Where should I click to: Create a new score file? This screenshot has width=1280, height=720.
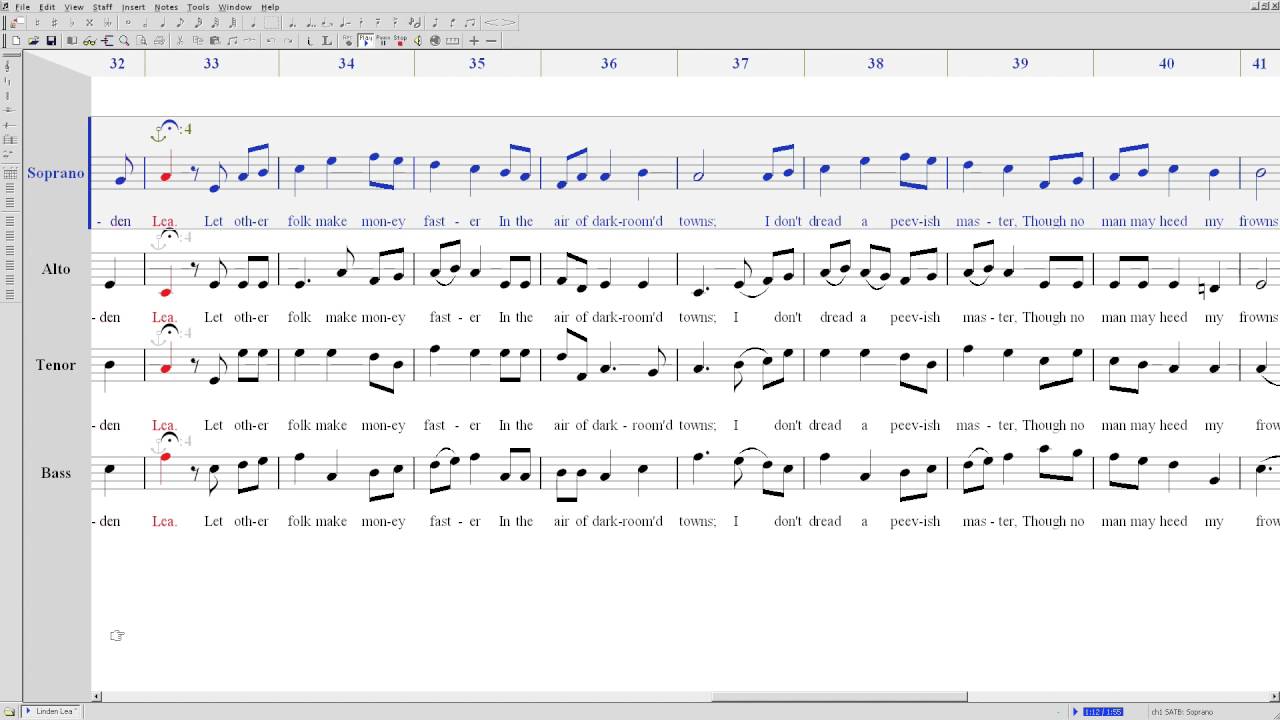click(16, 41)
